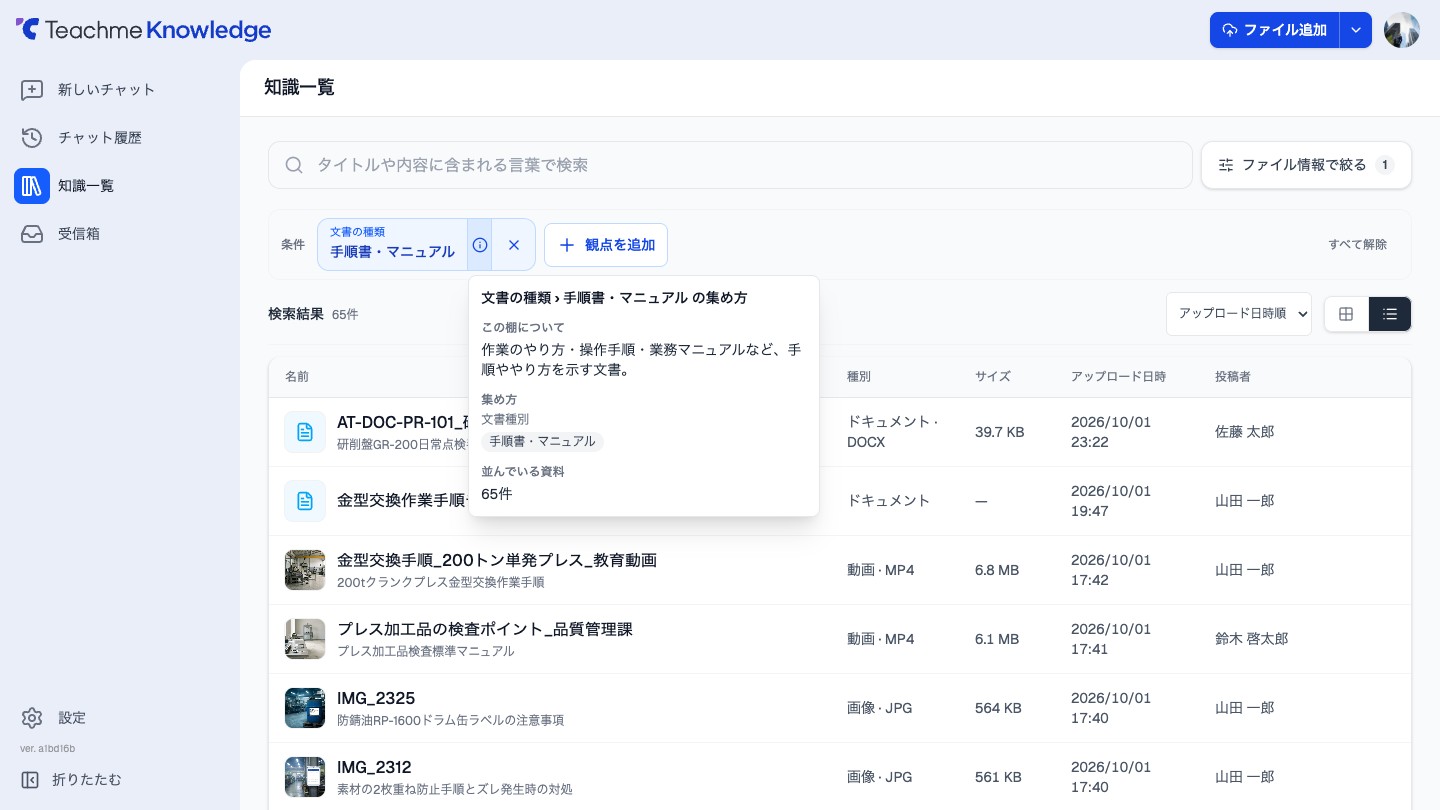
Task: Click the search input field
Action: [730, 165]
